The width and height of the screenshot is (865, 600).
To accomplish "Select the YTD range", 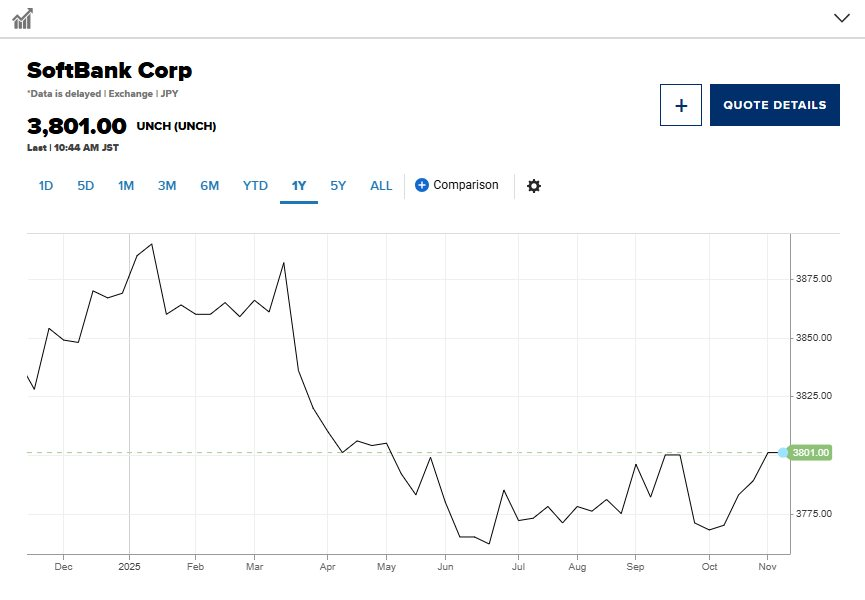I will point(255,185).
